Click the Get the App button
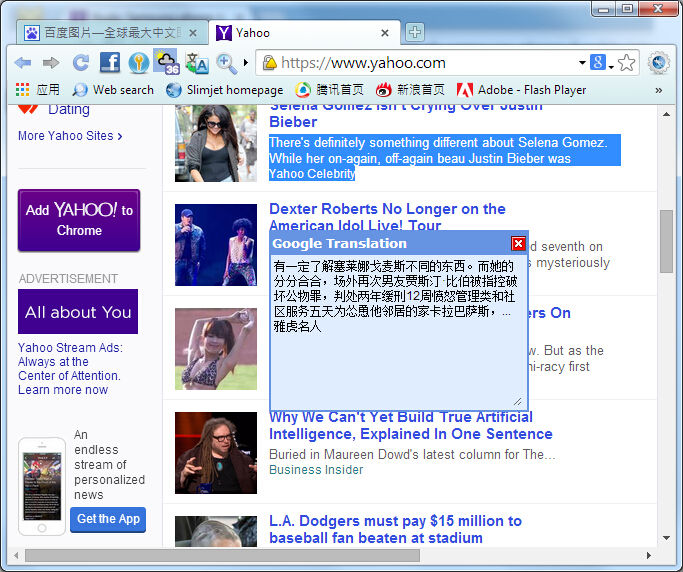 pos(108,519)
